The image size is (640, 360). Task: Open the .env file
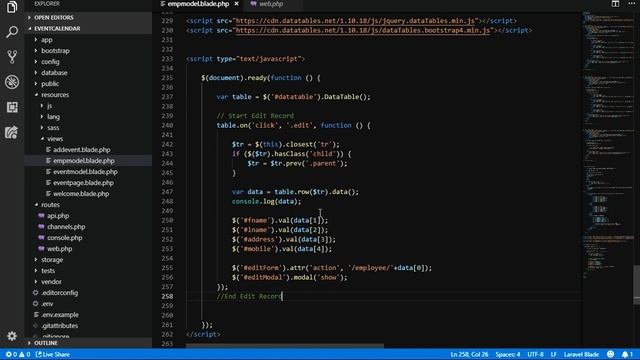pyautogui.click(x=47, y=304)
